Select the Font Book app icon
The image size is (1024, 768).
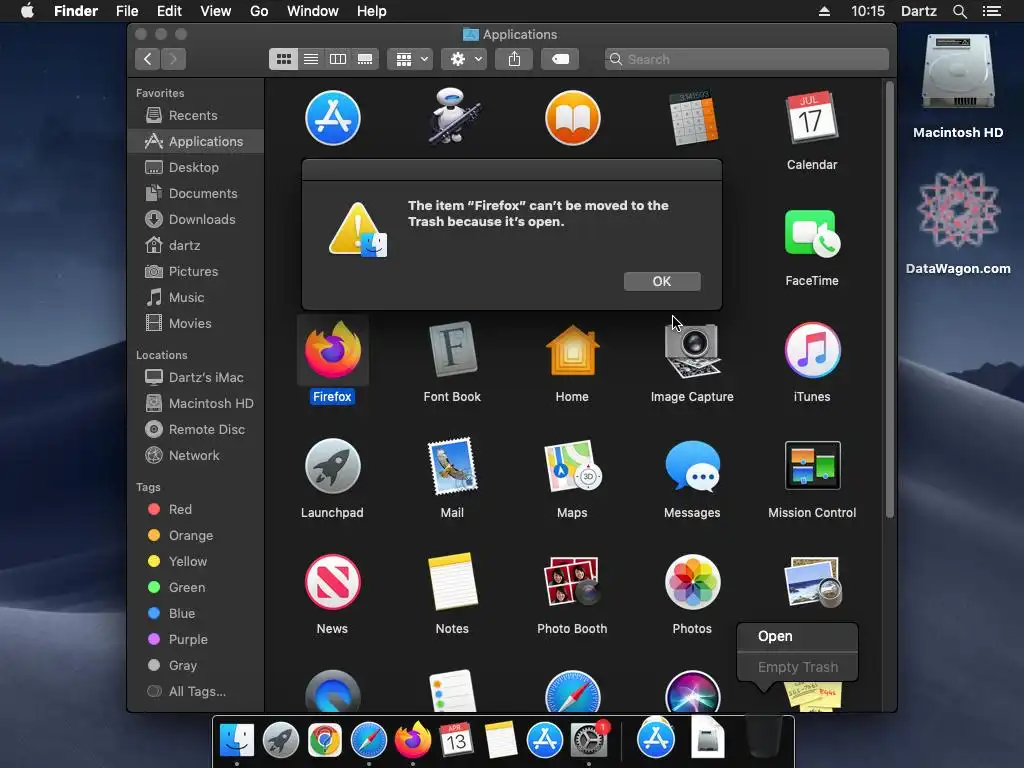452,350
